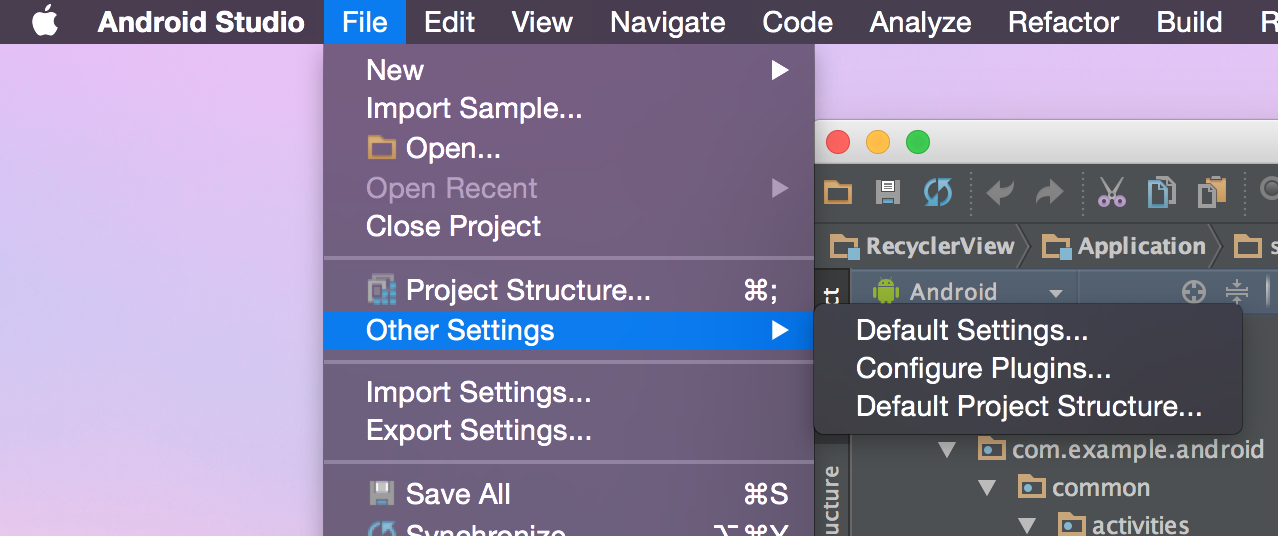The image size is (1278, 536).
Task: Click the Collapse All icon in Project panel
Action: pos(1237,292)
